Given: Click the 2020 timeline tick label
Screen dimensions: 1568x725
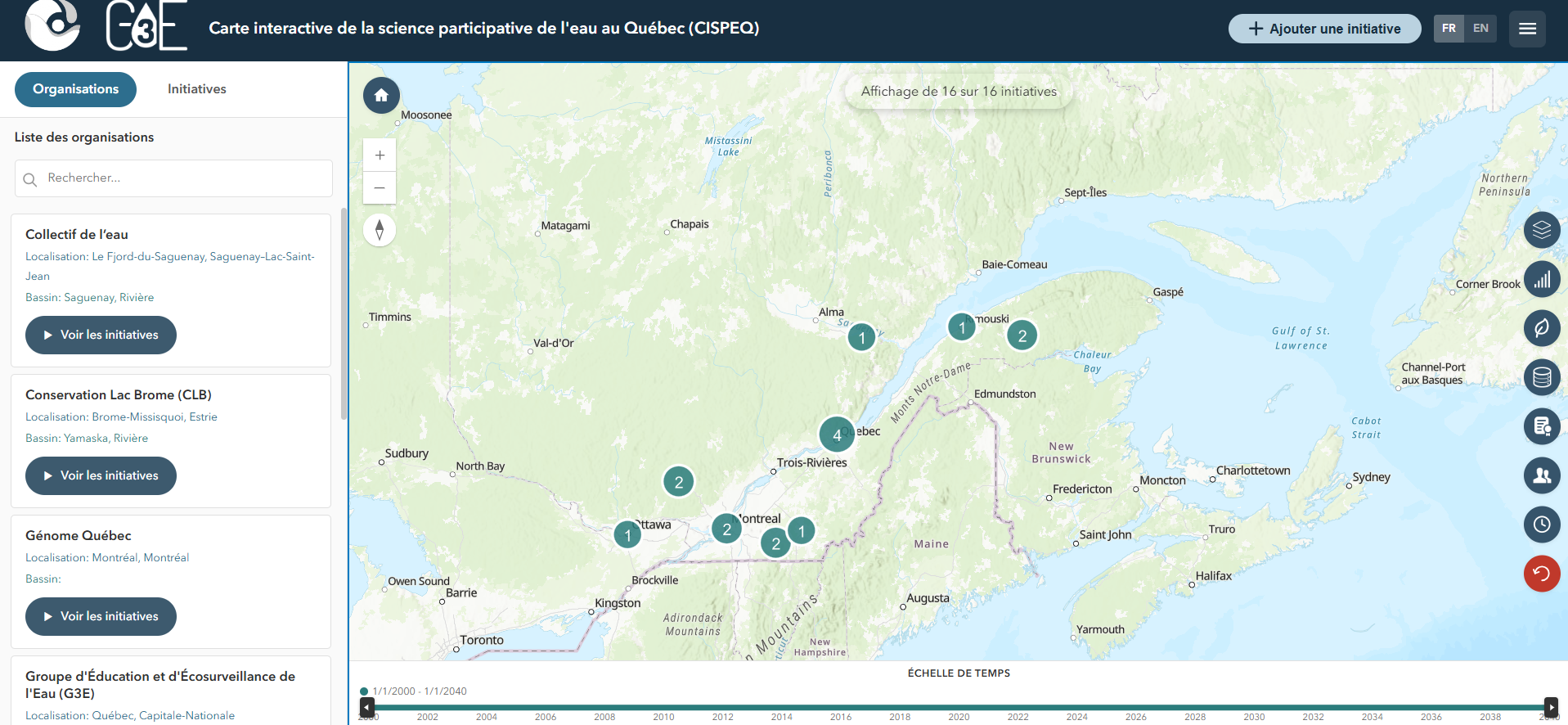Looking at the screenshot, I should 959,718.
